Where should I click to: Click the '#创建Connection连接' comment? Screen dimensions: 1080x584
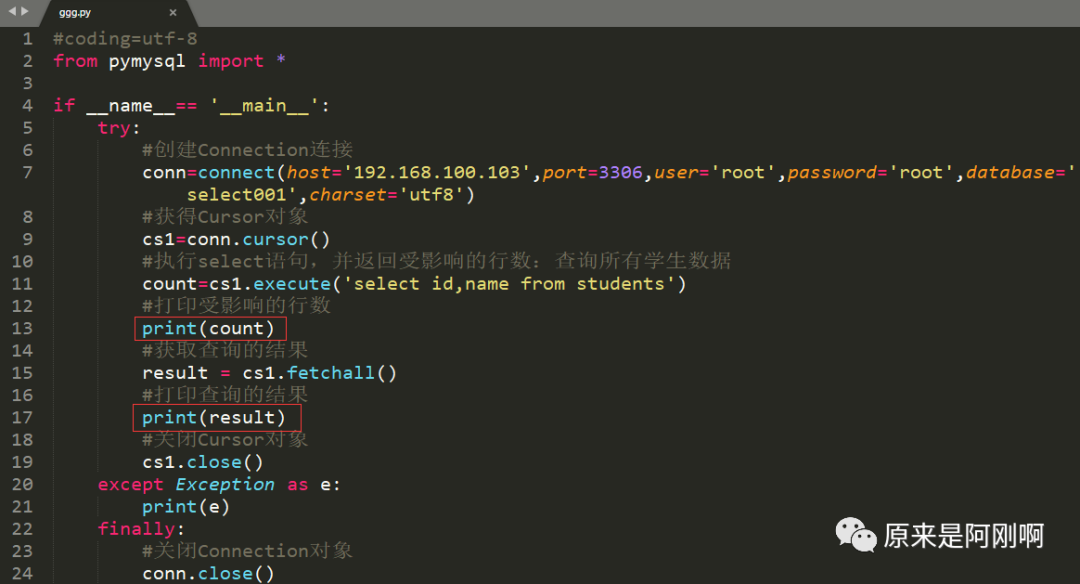click(x=247, y=150)
